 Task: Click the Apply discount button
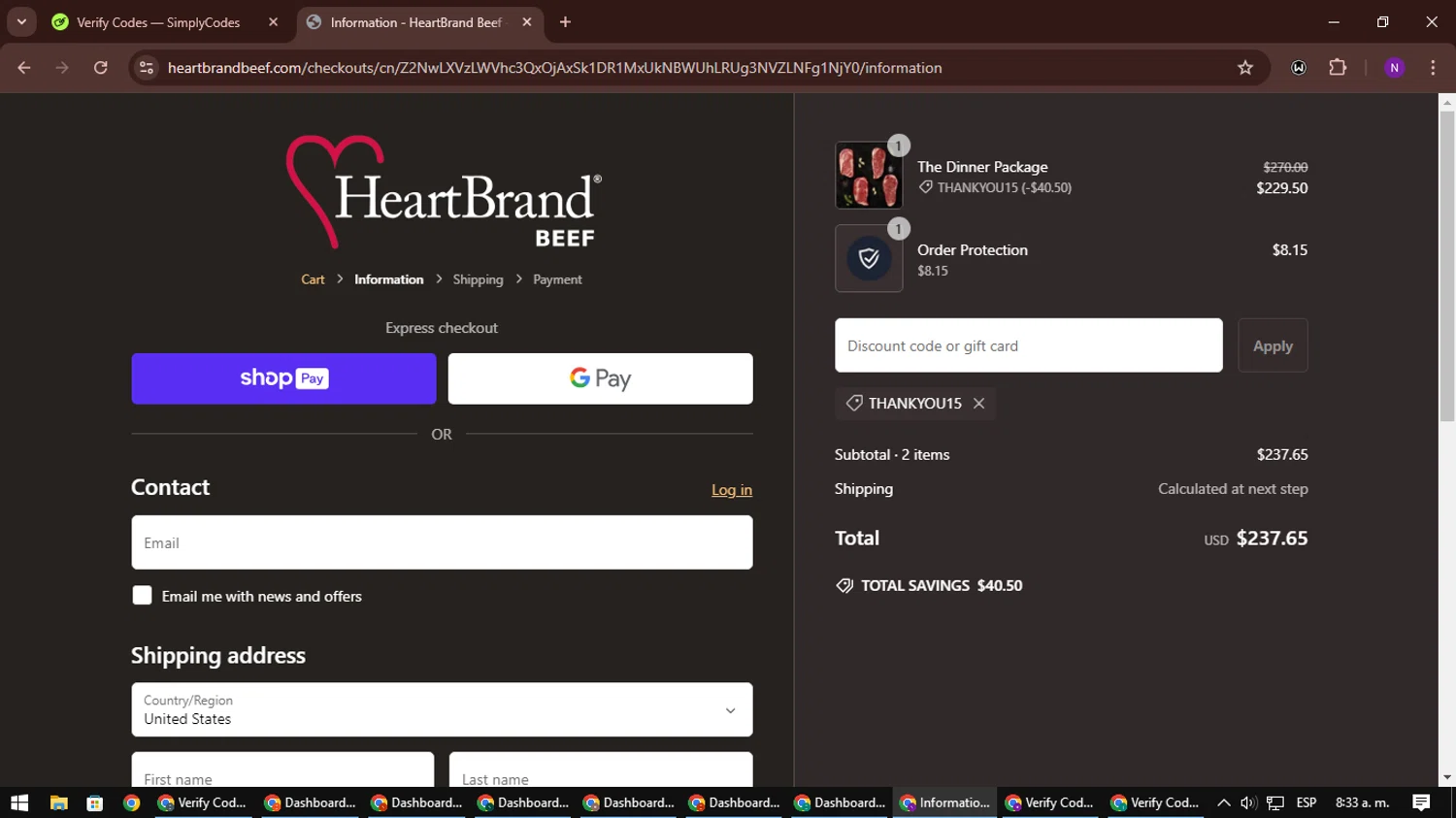click(1273, 345)
